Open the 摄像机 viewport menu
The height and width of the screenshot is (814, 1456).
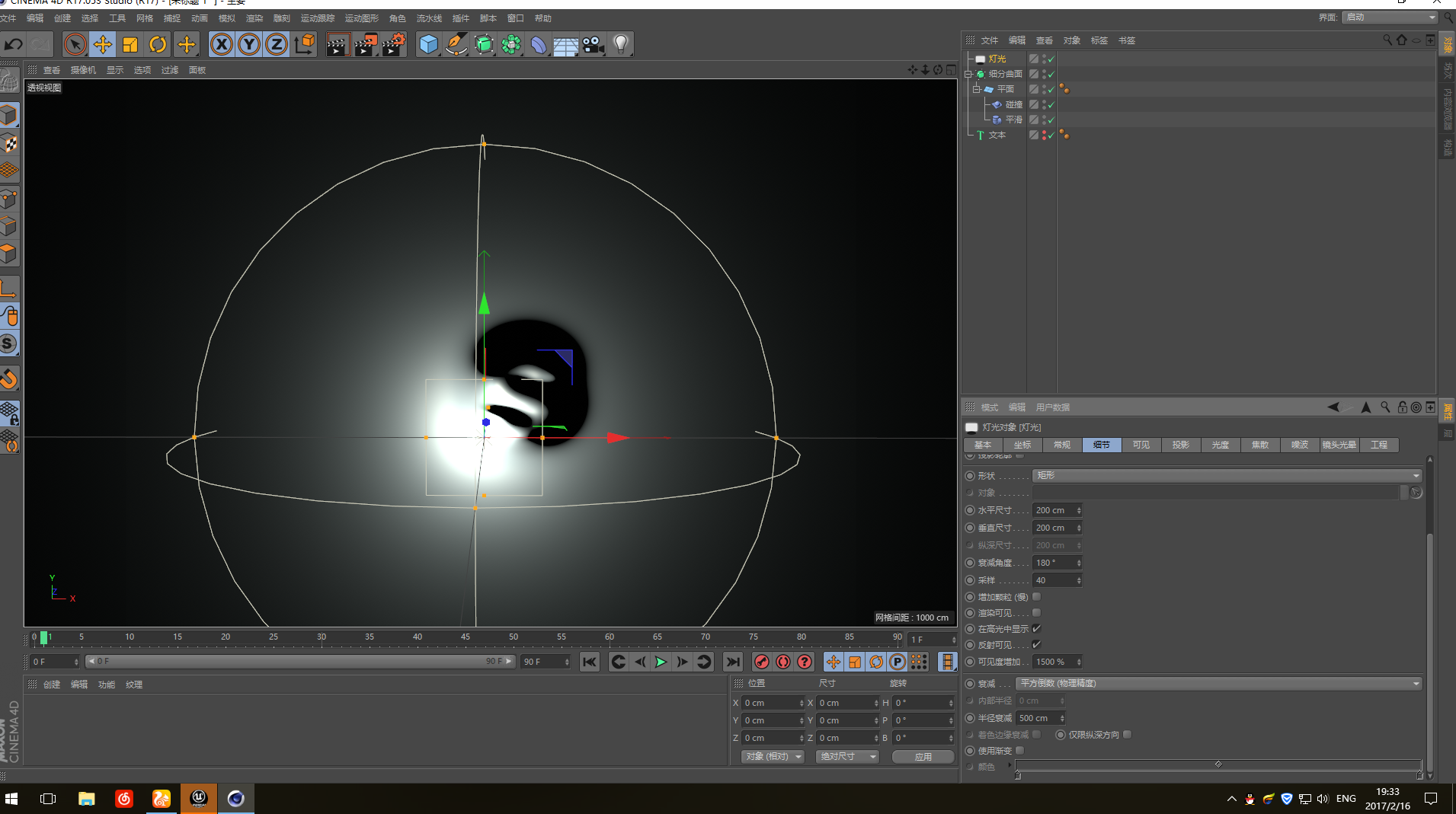83,70
